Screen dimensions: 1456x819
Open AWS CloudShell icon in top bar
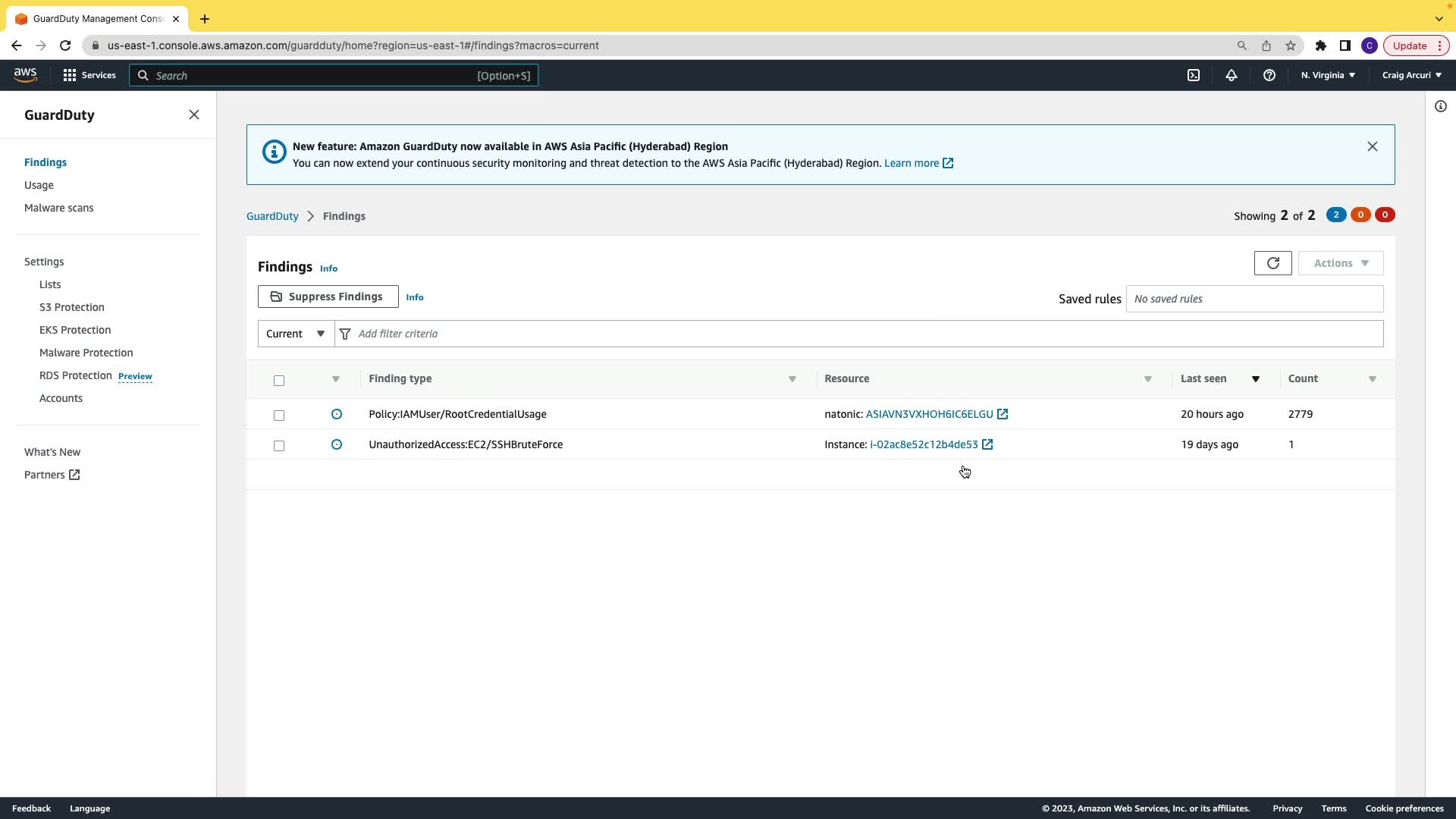coord(1194,75)
